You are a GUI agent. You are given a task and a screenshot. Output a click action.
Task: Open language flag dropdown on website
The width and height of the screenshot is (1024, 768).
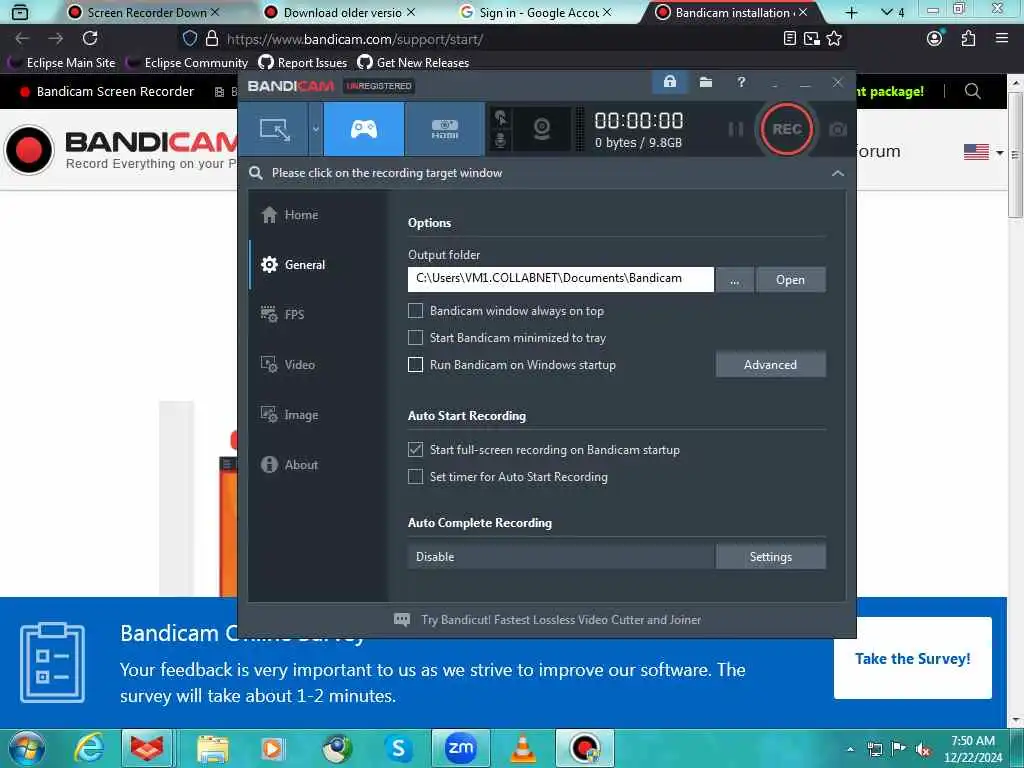[984, 152]
